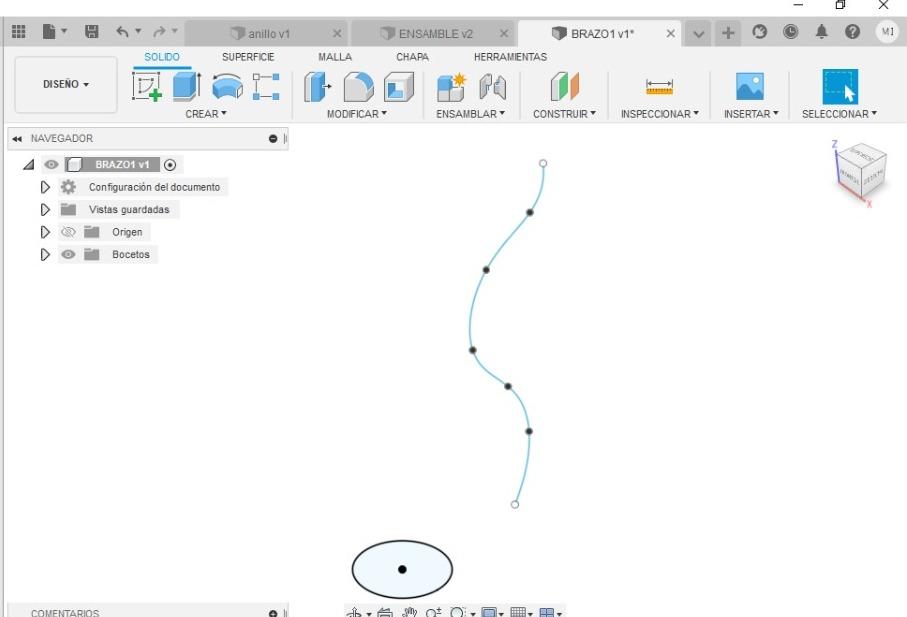Select the rectangular pattern tool icon
The width and height of the screenshot is (907, 617).
pyautogui.click(x=266, y=87)
